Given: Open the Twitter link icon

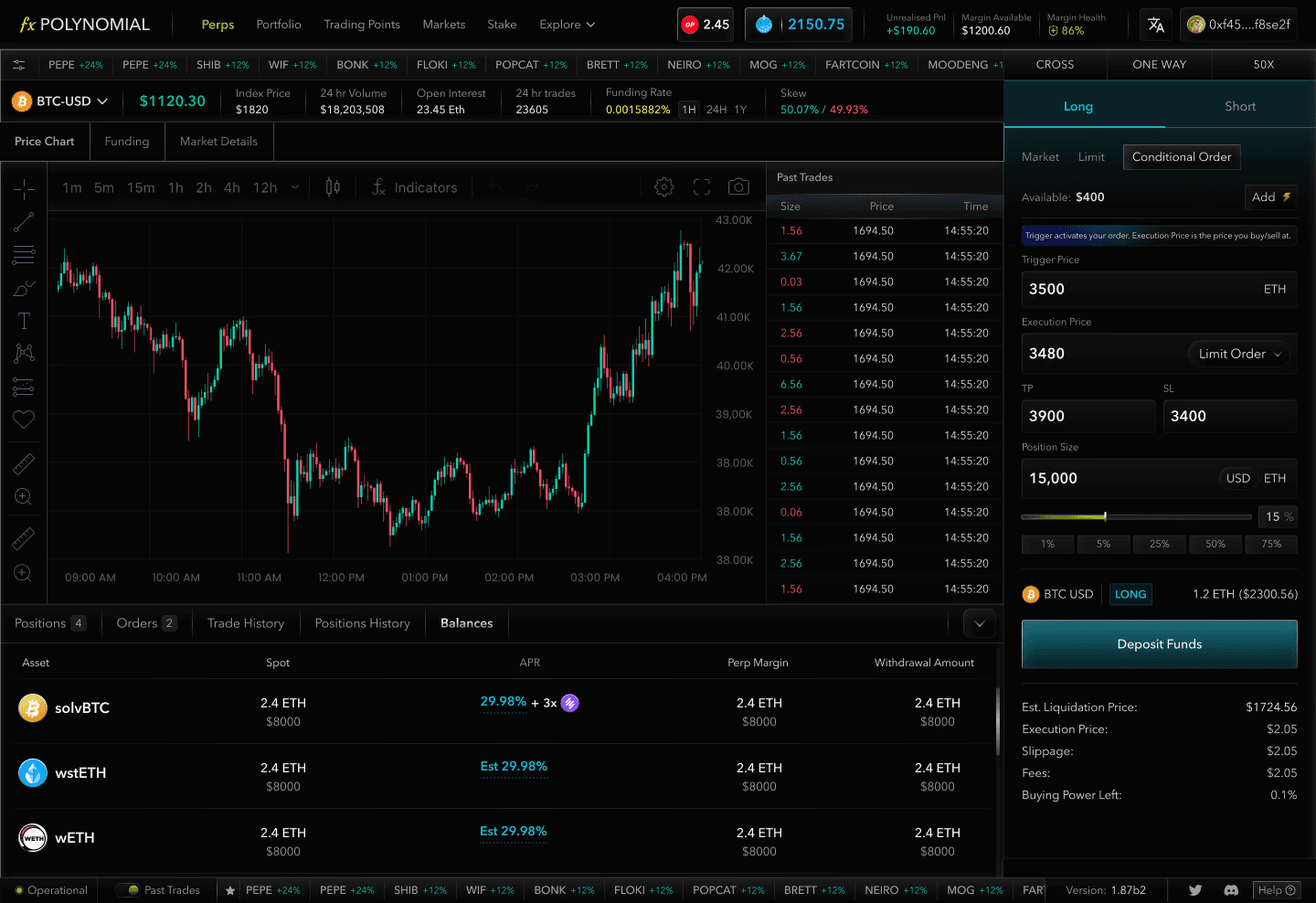Looking at the screenshot, I should [x=1194, y=890].
